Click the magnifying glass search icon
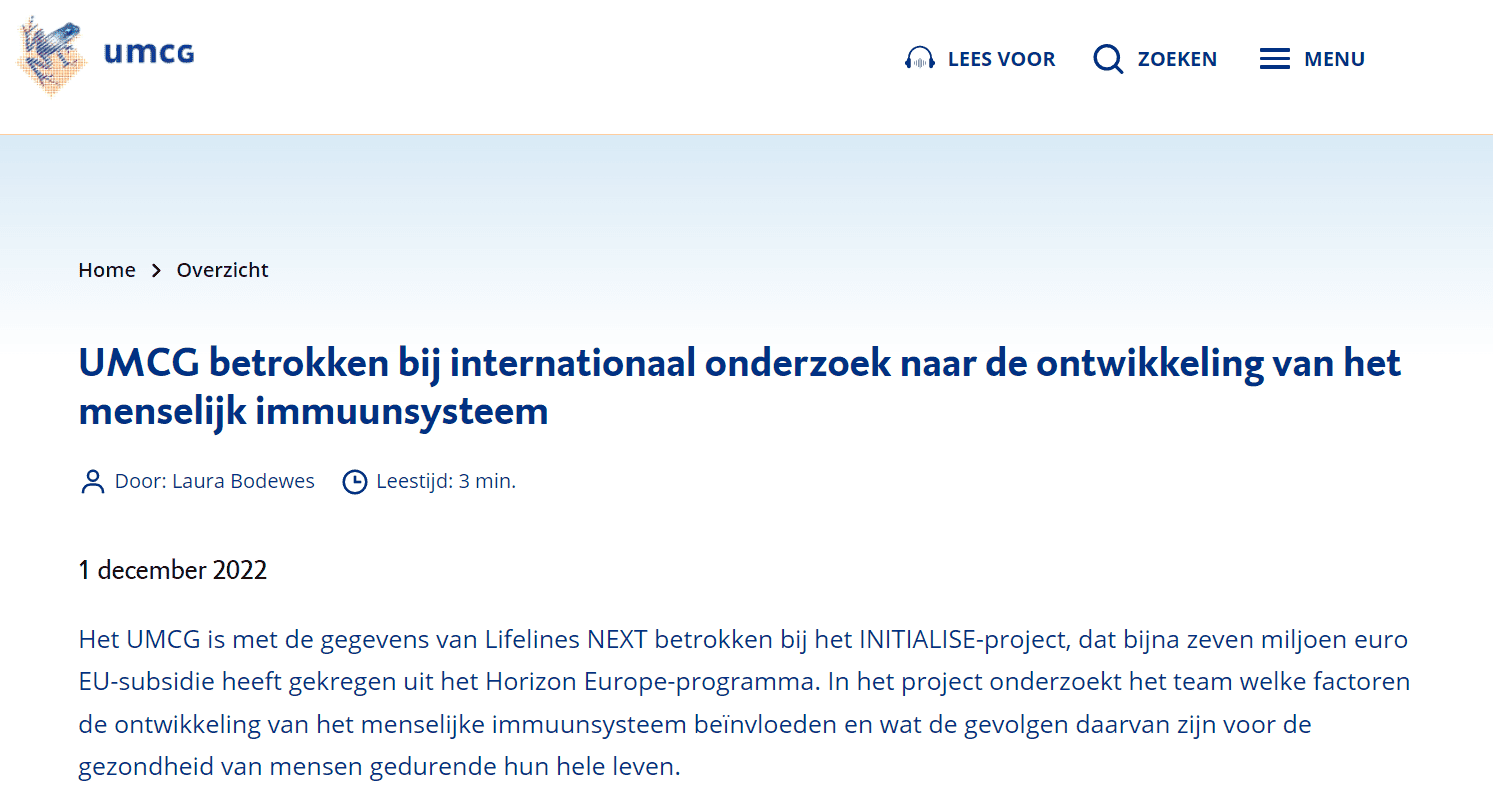 click(x=1108, y=60)
